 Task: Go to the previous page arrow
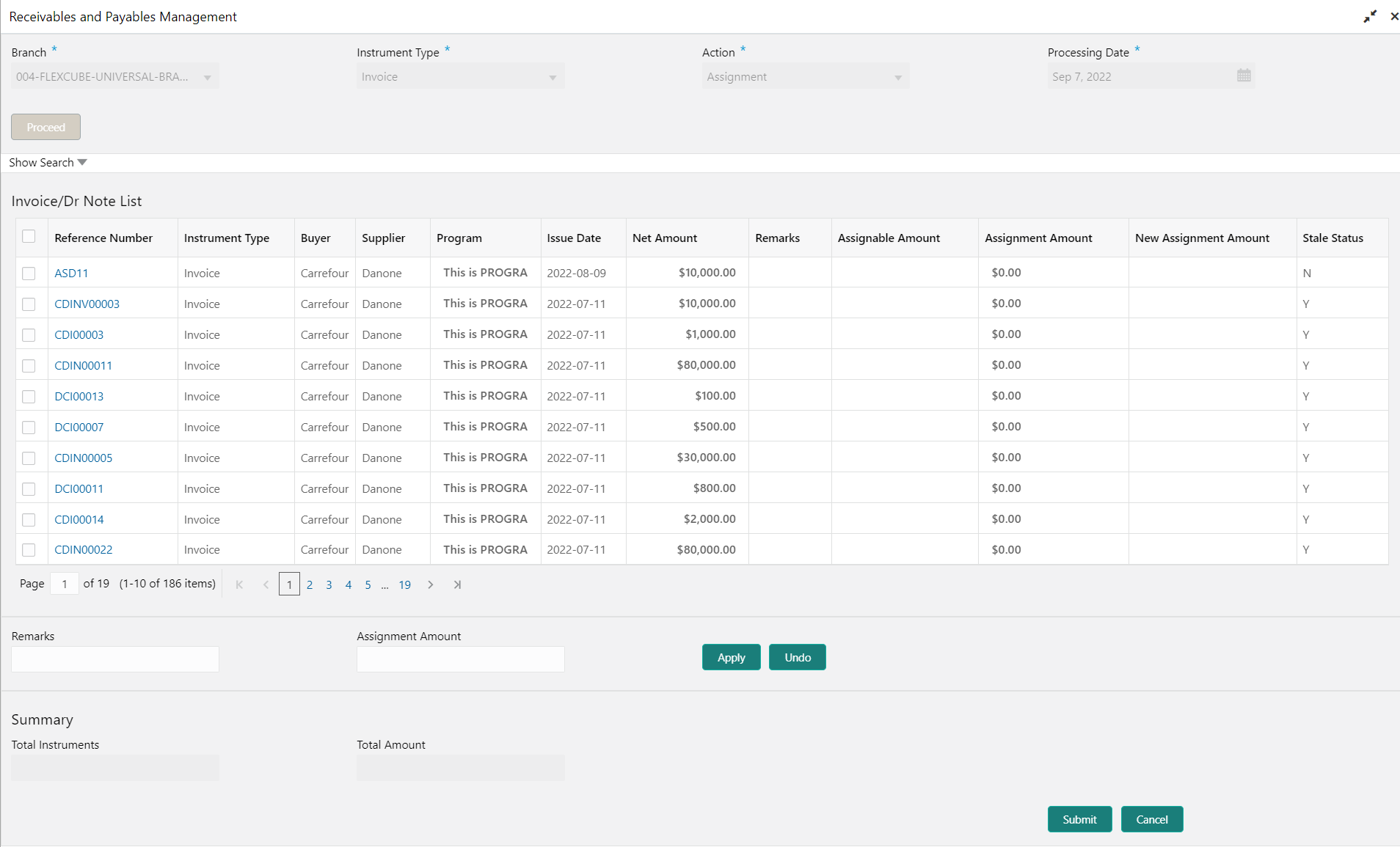click(266, 584)
